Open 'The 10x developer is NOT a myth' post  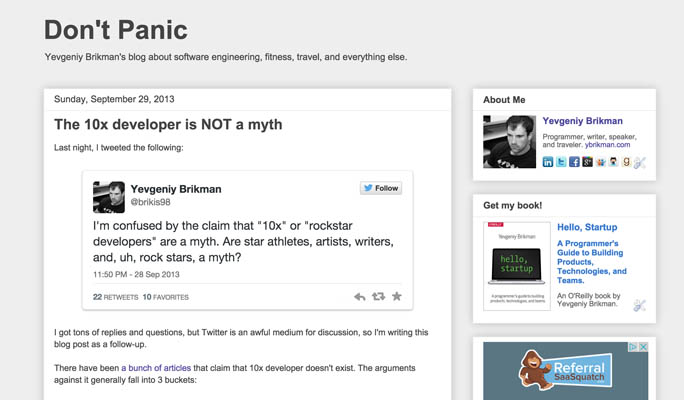[x=168, y=125]
